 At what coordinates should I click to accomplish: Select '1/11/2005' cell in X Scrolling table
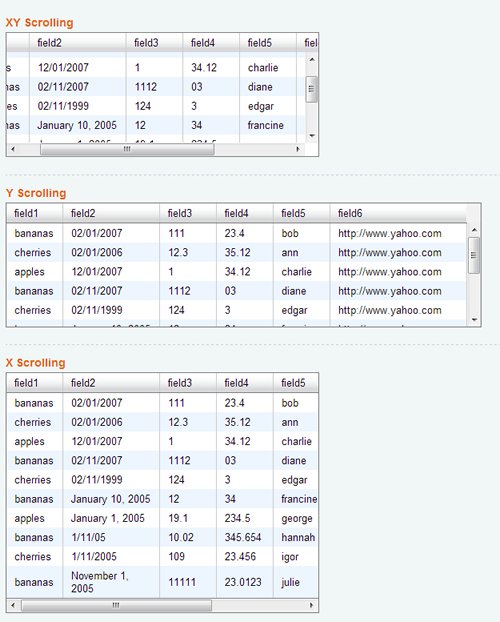point(111,557)
